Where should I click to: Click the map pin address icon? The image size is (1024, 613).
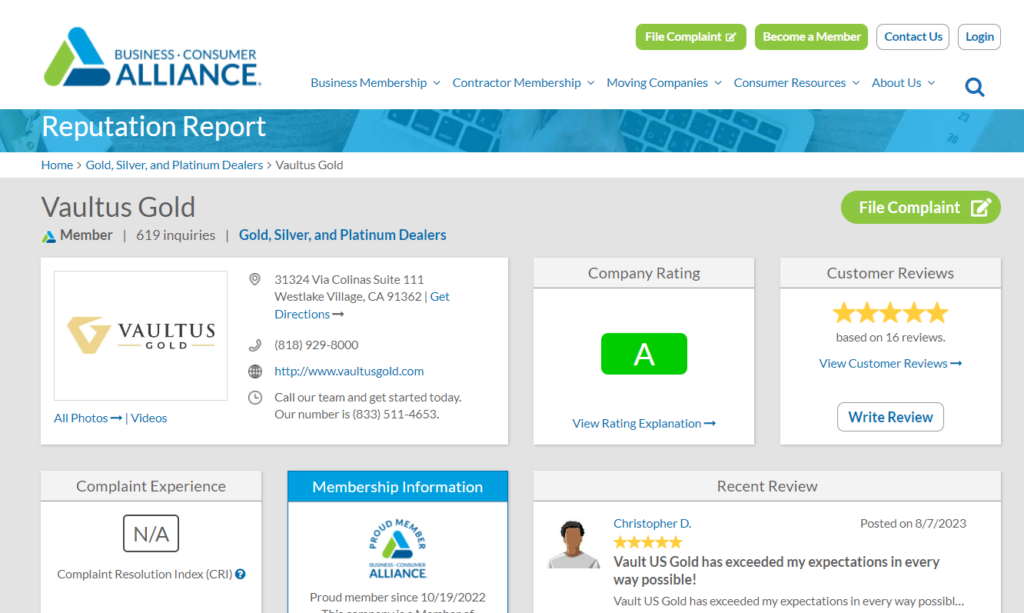coord(255,279)
